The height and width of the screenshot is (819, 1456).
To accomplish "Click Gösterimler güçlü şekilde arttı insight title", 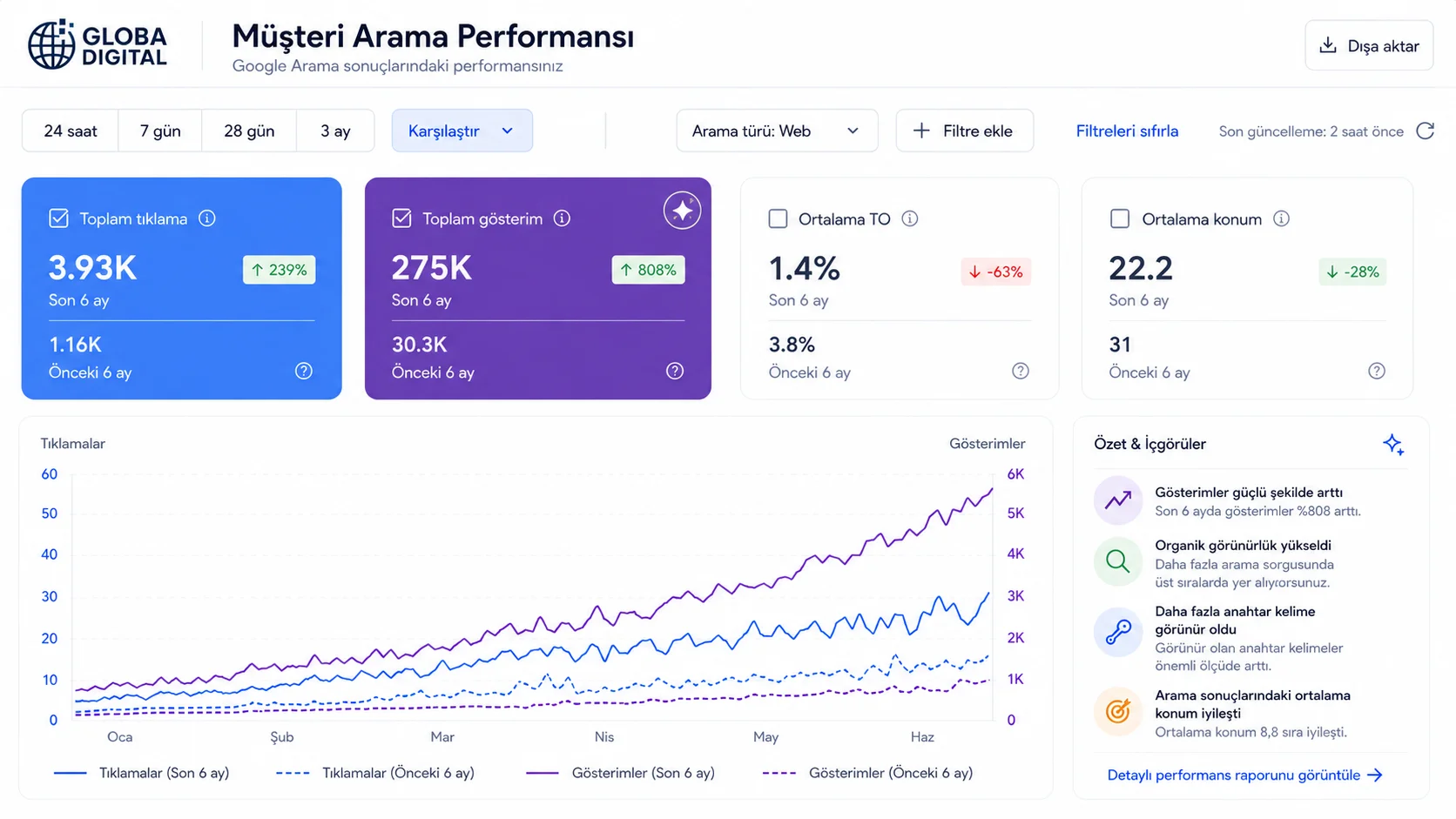I will click(x=1249, y=493).
